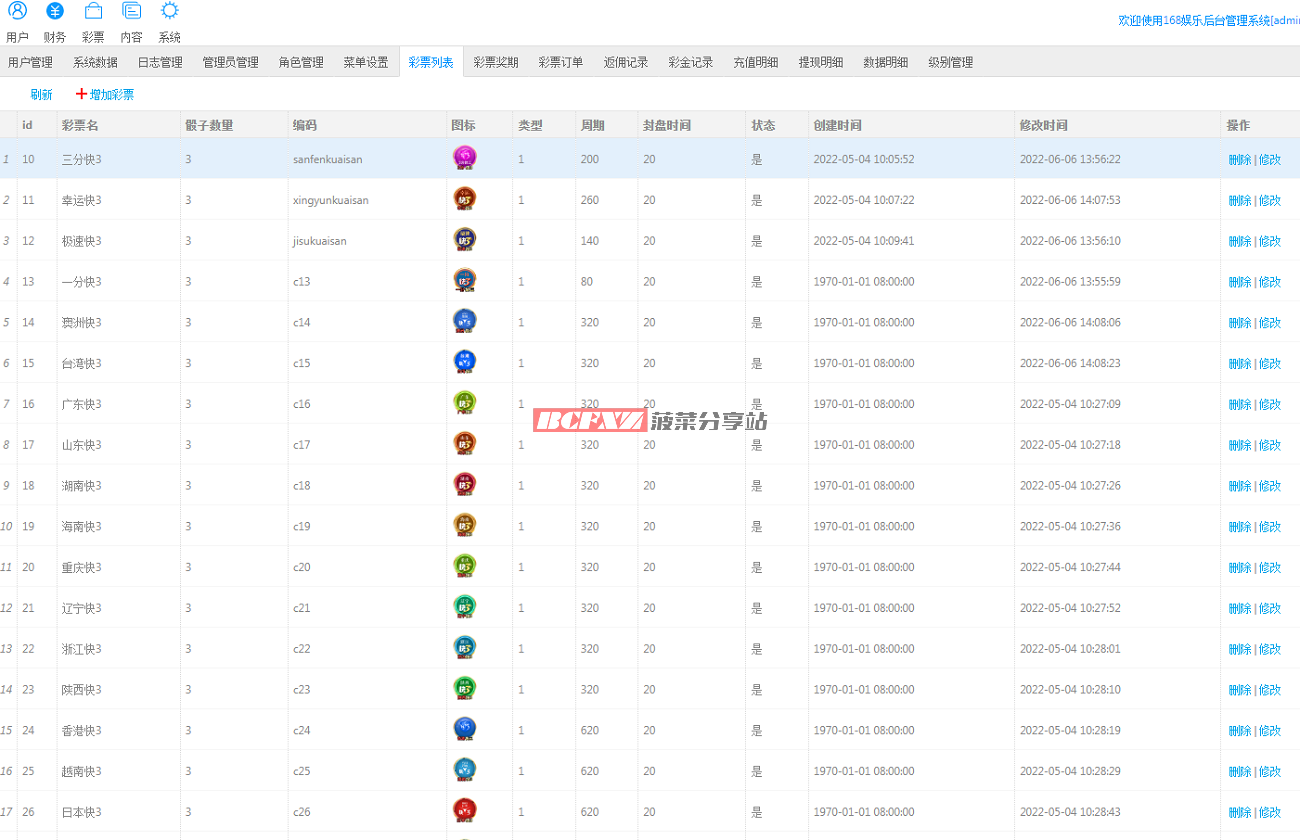Switch to the 彩票奖期 tab
Viewport: 1300px width, 840px height.
(496, 62)
